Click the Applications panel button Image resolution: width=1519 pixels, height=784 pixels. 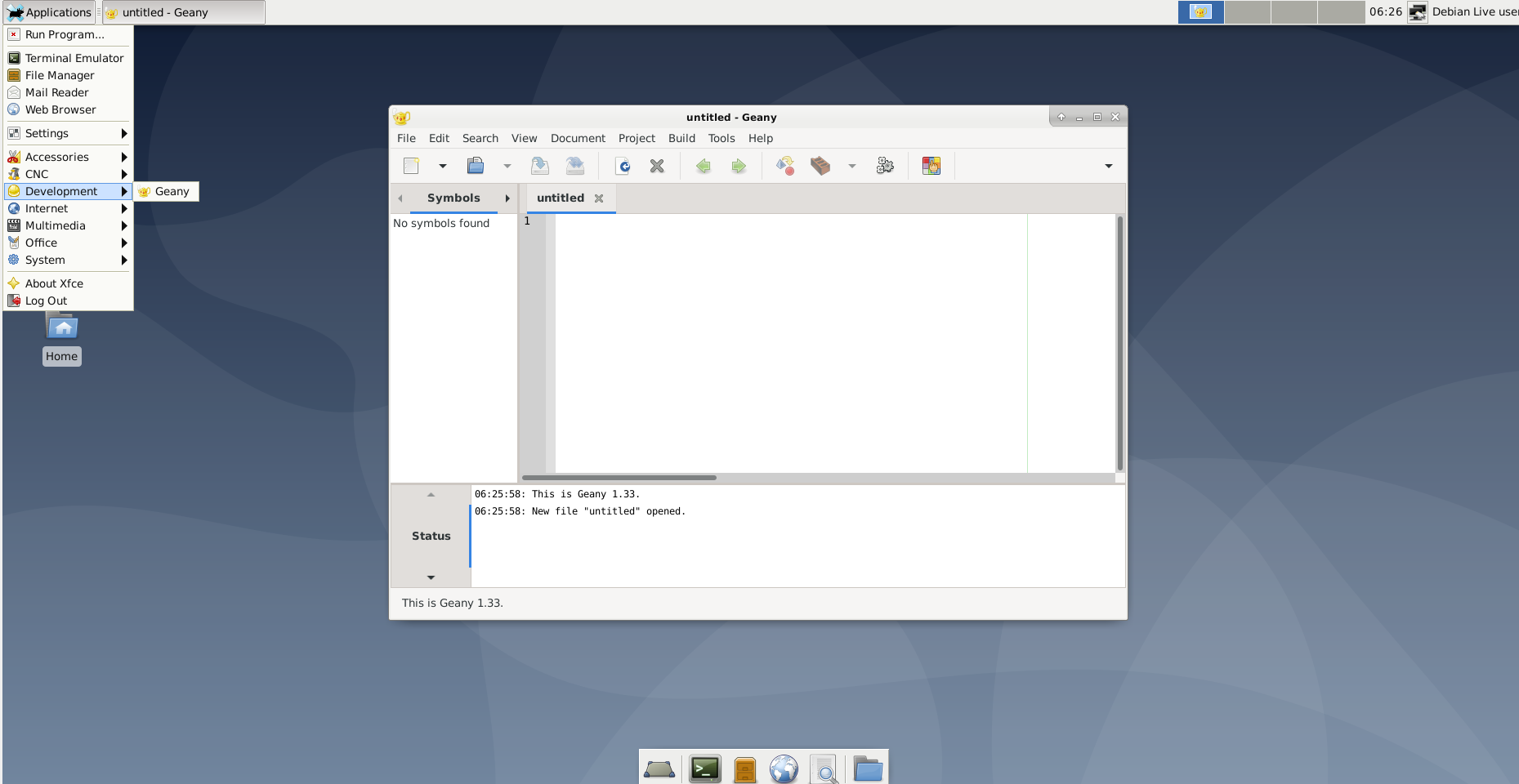pos(49,12)
